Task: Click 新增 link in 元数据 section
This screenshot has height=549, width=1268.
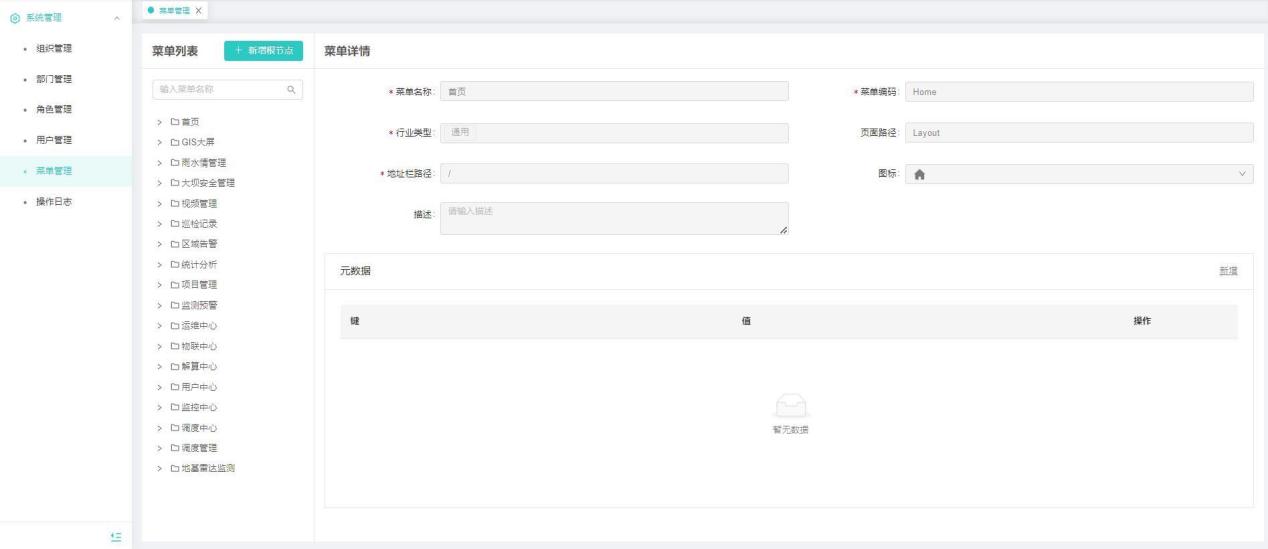Action: tap(1228, 272)
